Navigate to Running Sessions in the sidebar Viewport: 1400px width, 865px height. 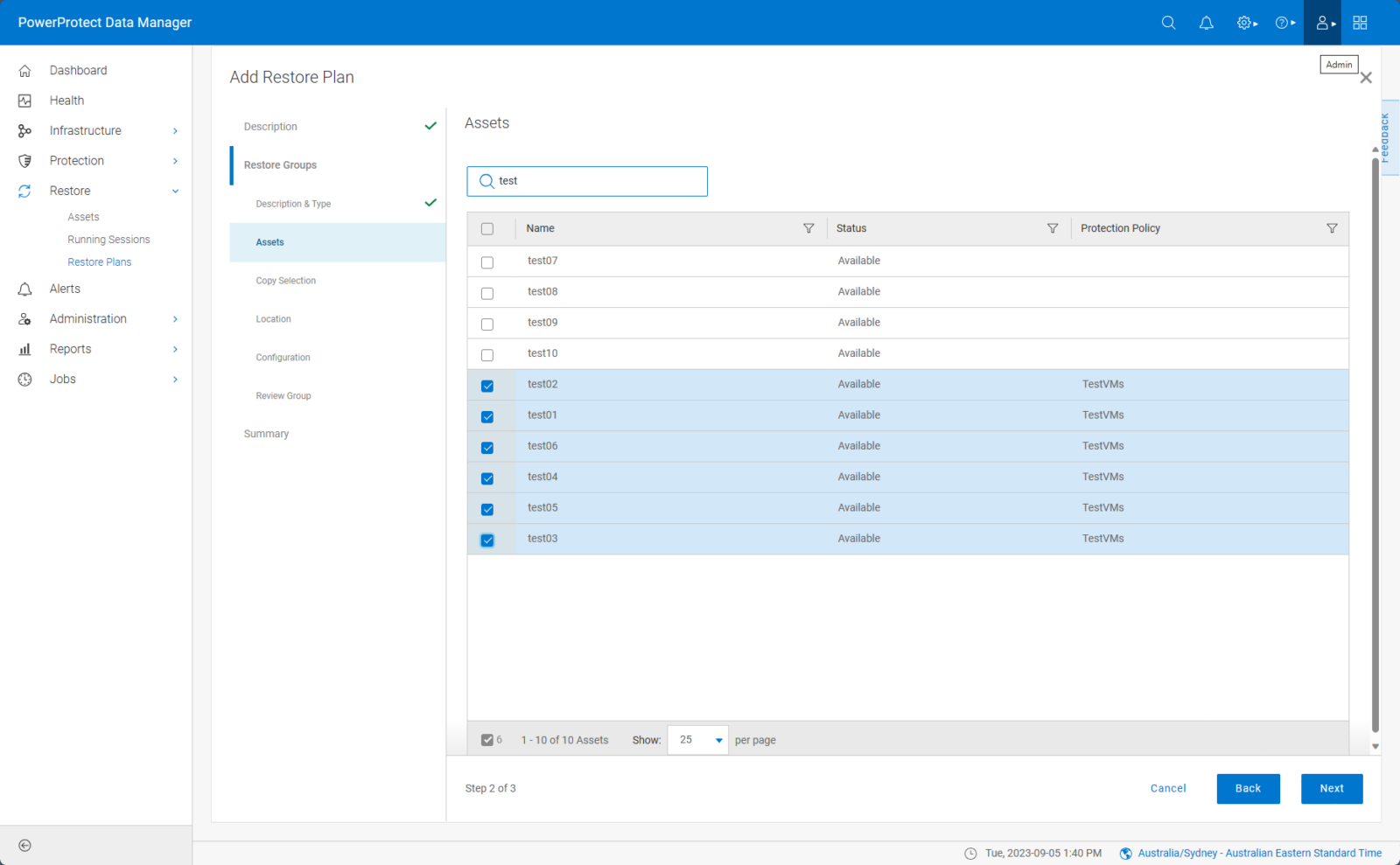point(108,239)
